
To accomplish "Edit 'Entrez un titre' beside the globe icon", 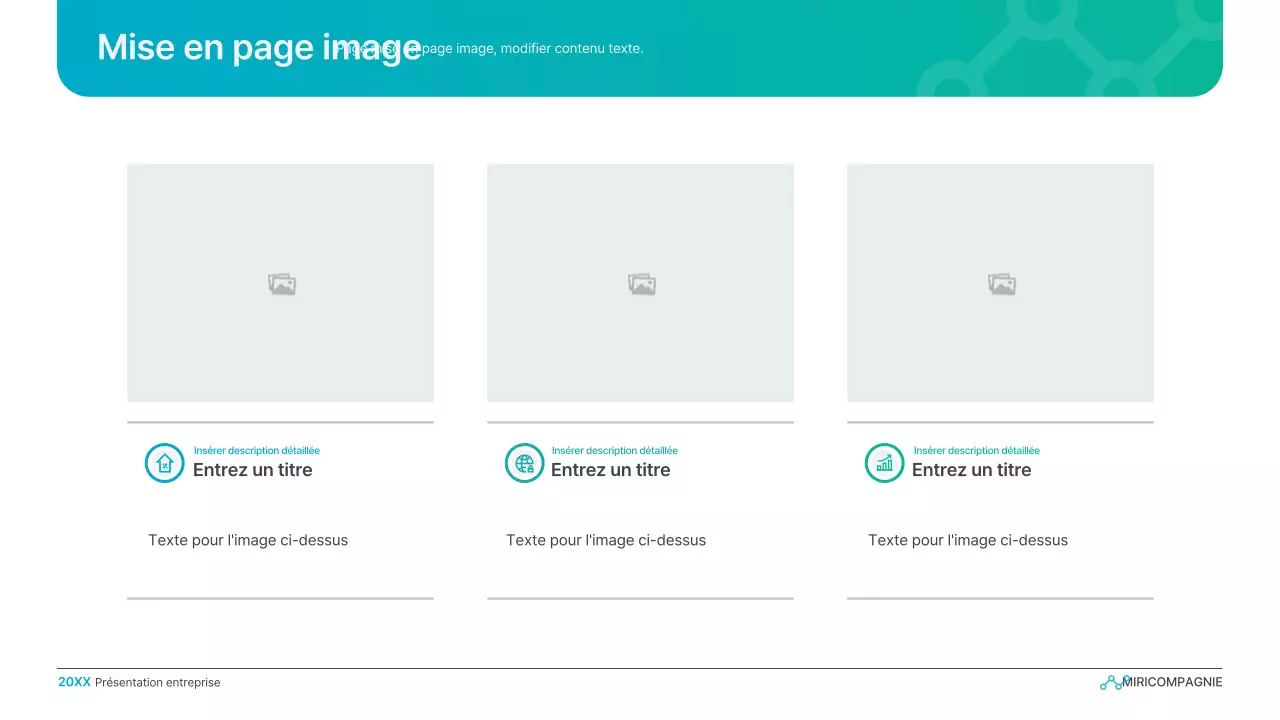I will click(610, 470).
